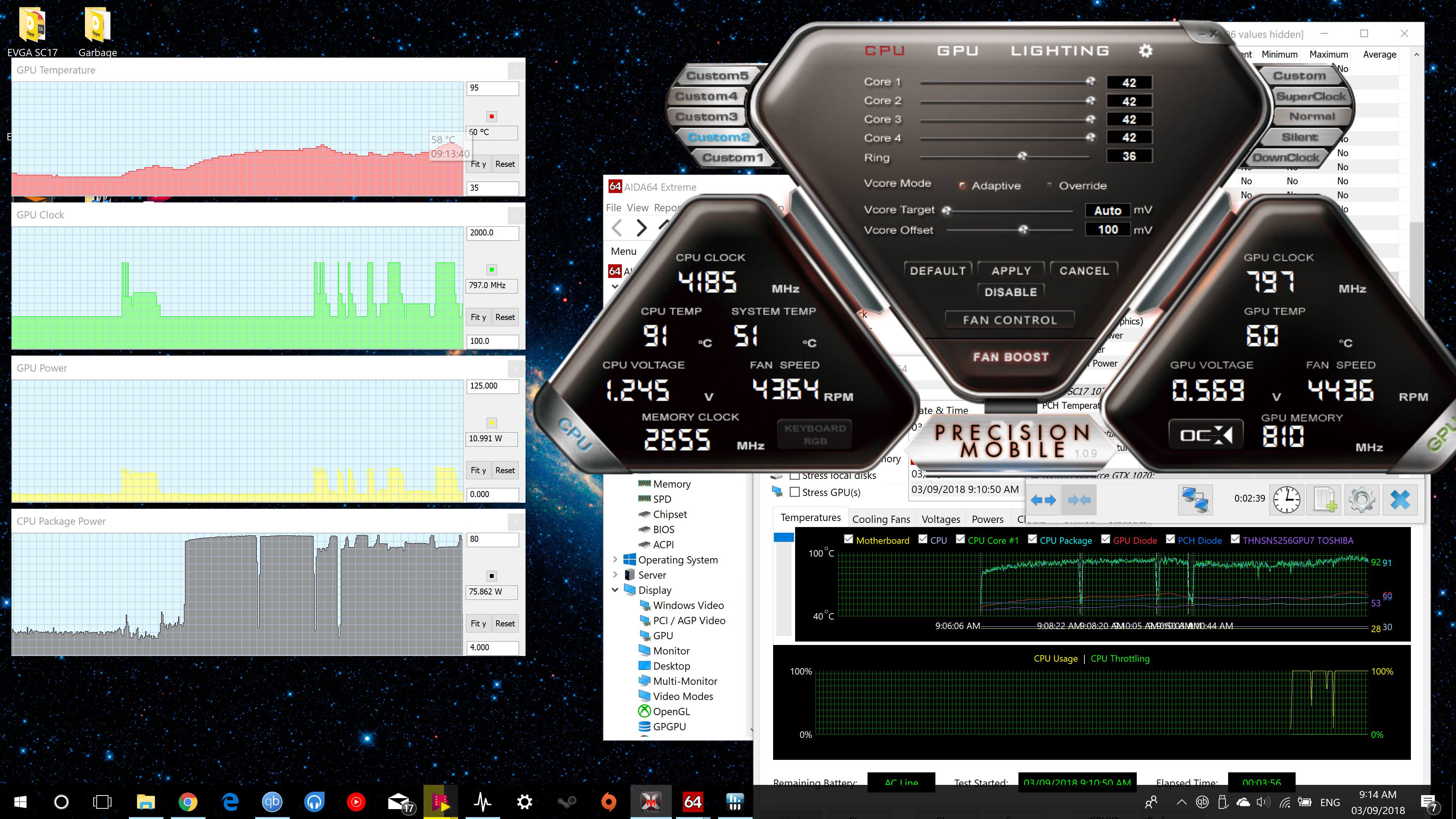Click the HWiNFO clock reset icon

tap(1287, 500)
